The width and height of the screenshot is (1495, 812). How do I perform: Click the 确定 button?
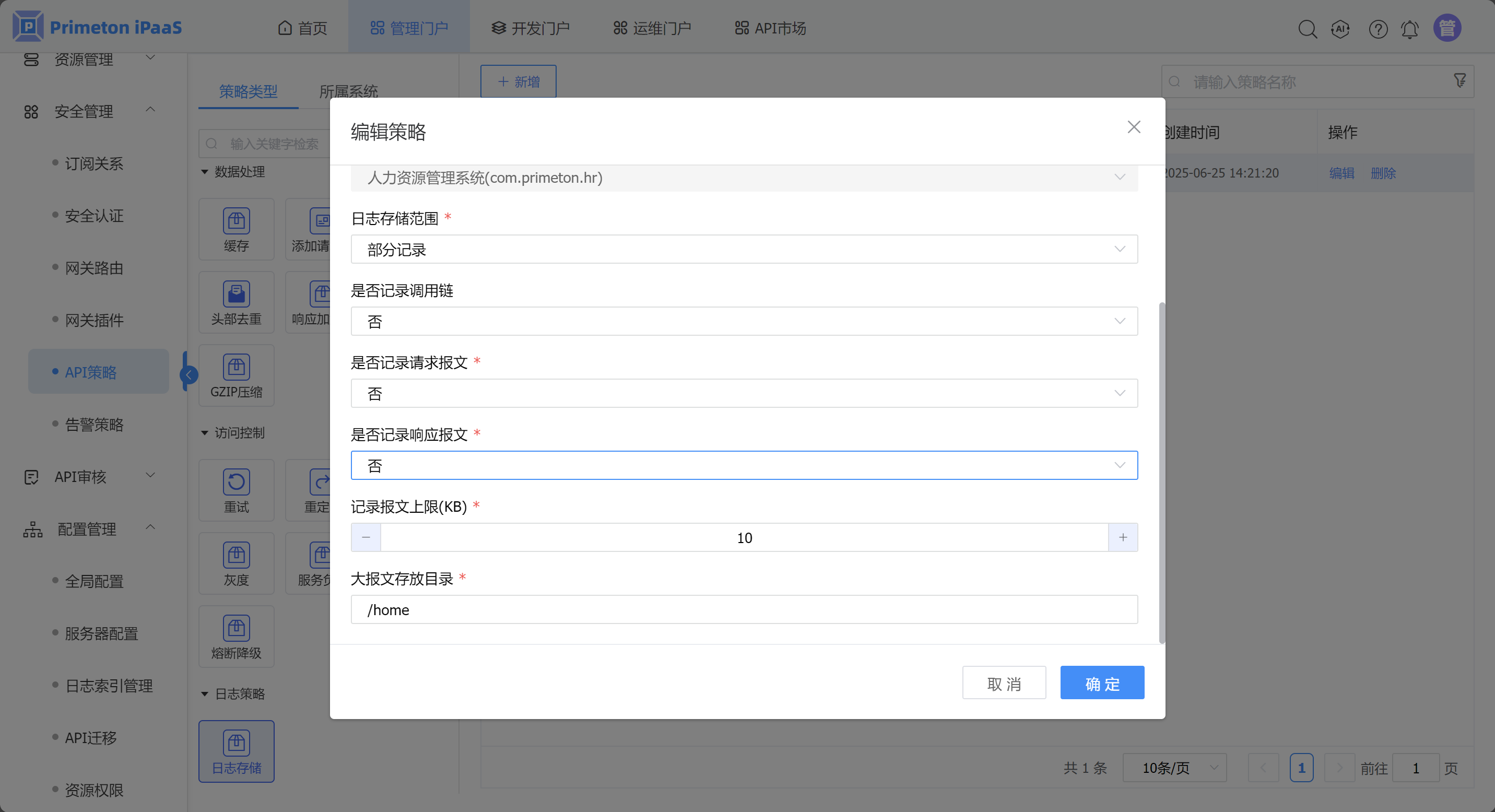click(1101, 683)
